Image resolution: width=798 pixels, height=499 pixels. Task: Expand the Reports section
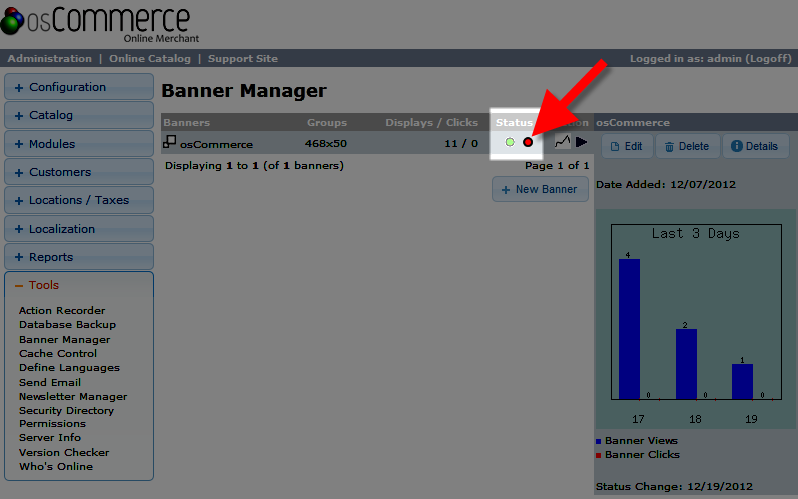(x=79, y=257)
